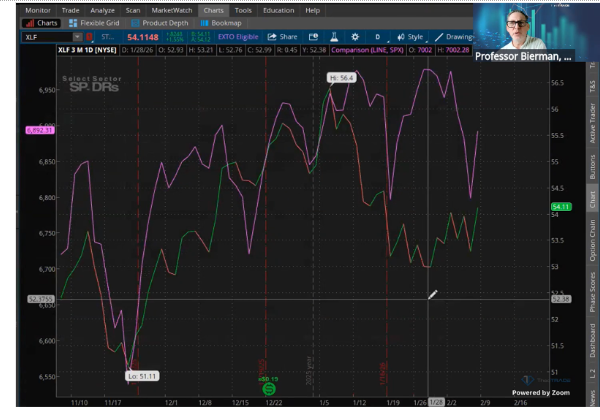The image size is (600, 420).
Task: Click the 2/16 date axis label
Action: [x=520, y=403]
